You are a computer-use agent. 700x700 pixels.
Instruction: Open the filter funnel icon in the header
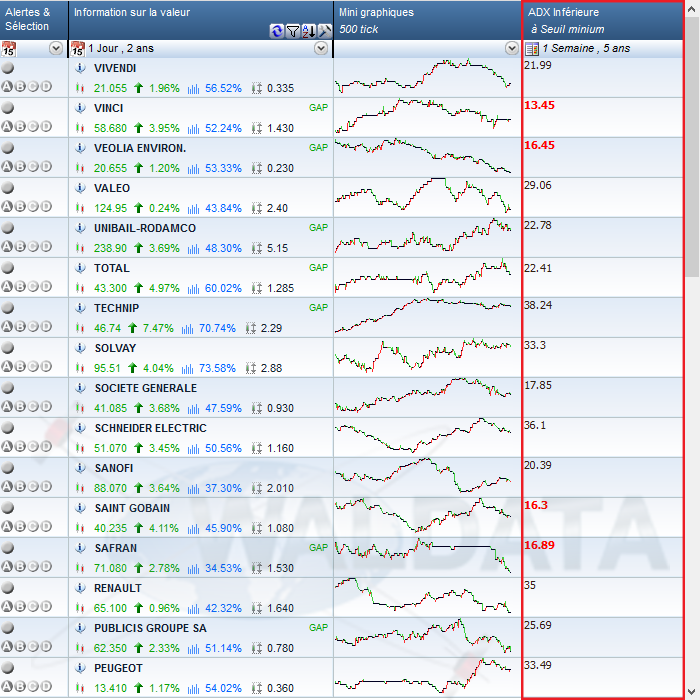tap(293, 31)
